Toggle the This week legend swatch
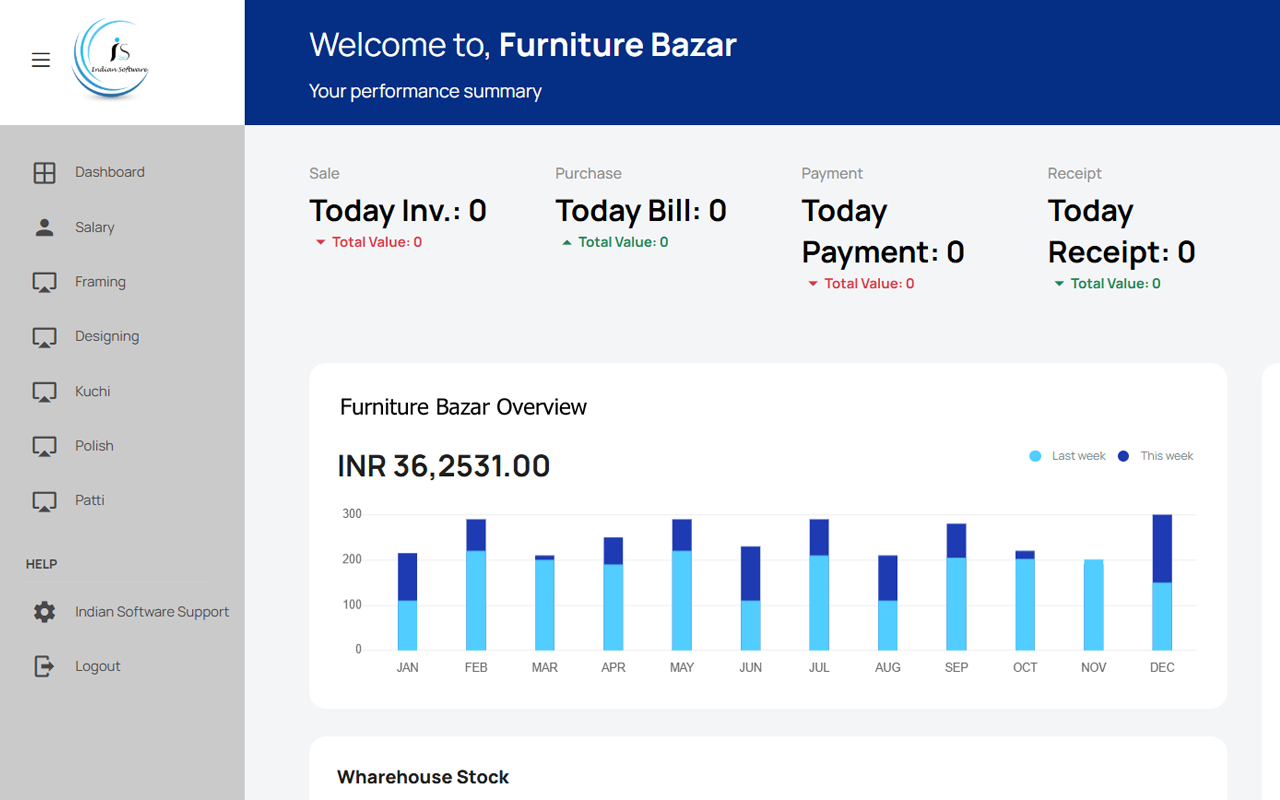Screen dimensions: 1280x800 (x=1123, y=456)
